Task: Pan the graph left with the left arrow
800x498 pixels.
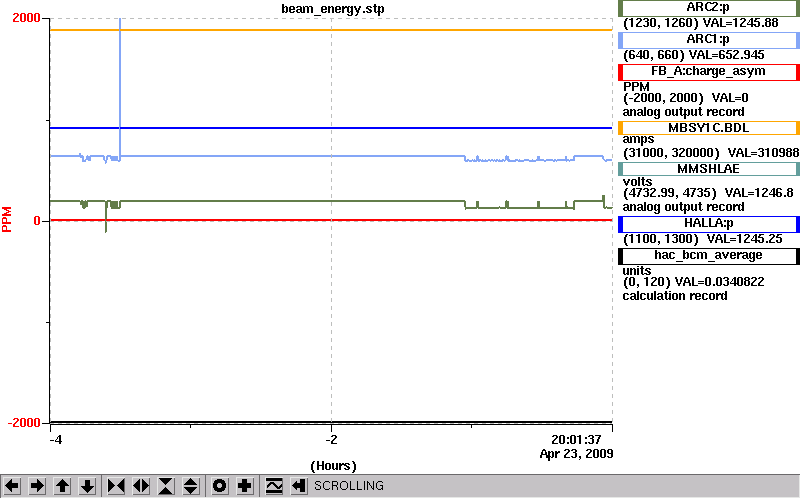Action: [x=12, y=486]
